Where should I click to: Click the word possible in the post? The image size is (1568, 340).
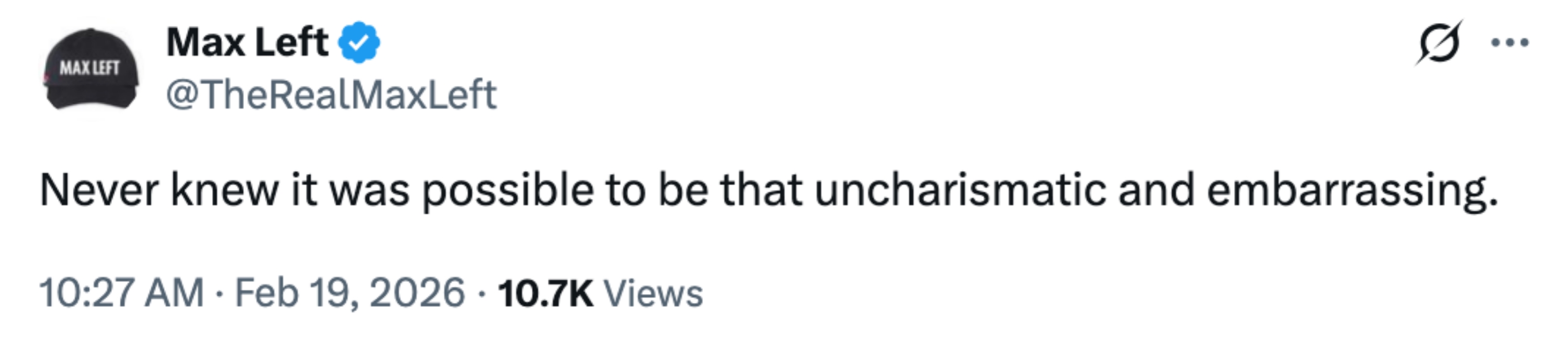[x=507, y=191]
